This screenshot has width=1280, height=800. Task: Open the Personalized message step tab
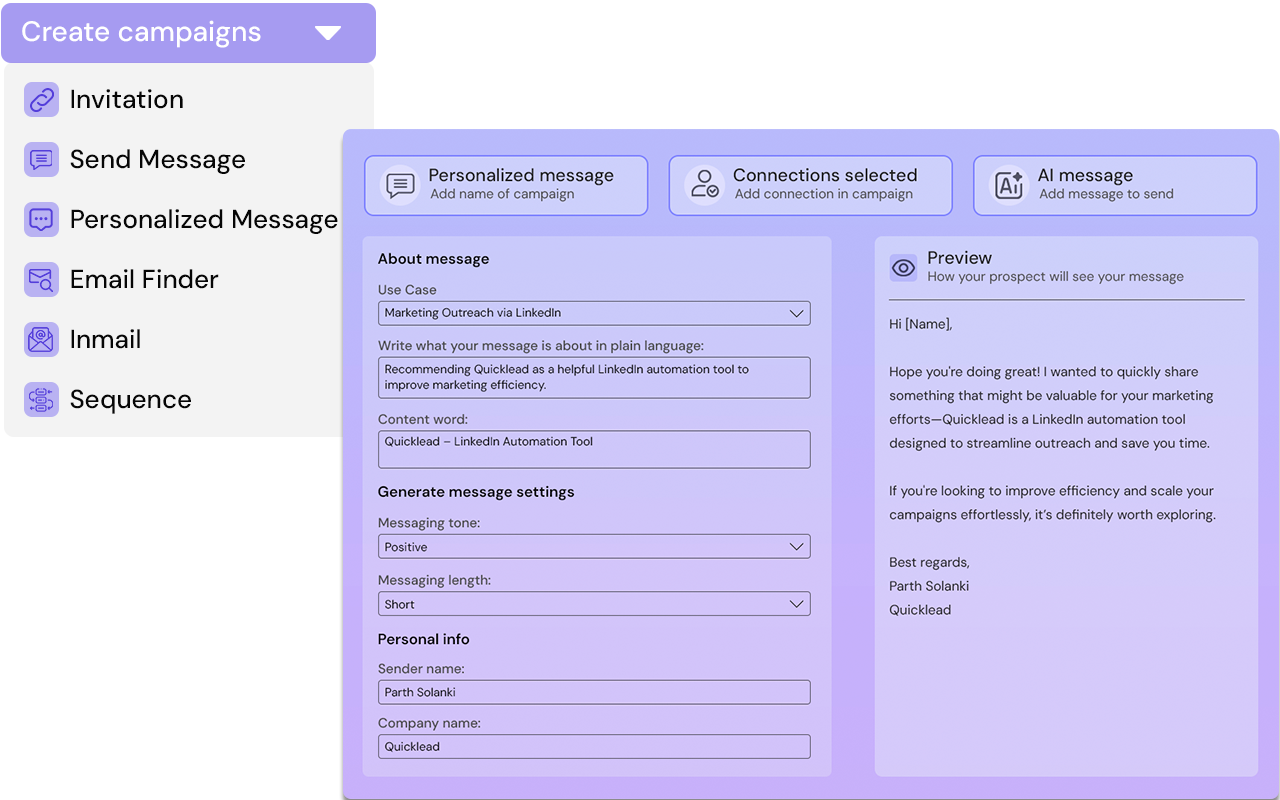(x=506, y=185)
